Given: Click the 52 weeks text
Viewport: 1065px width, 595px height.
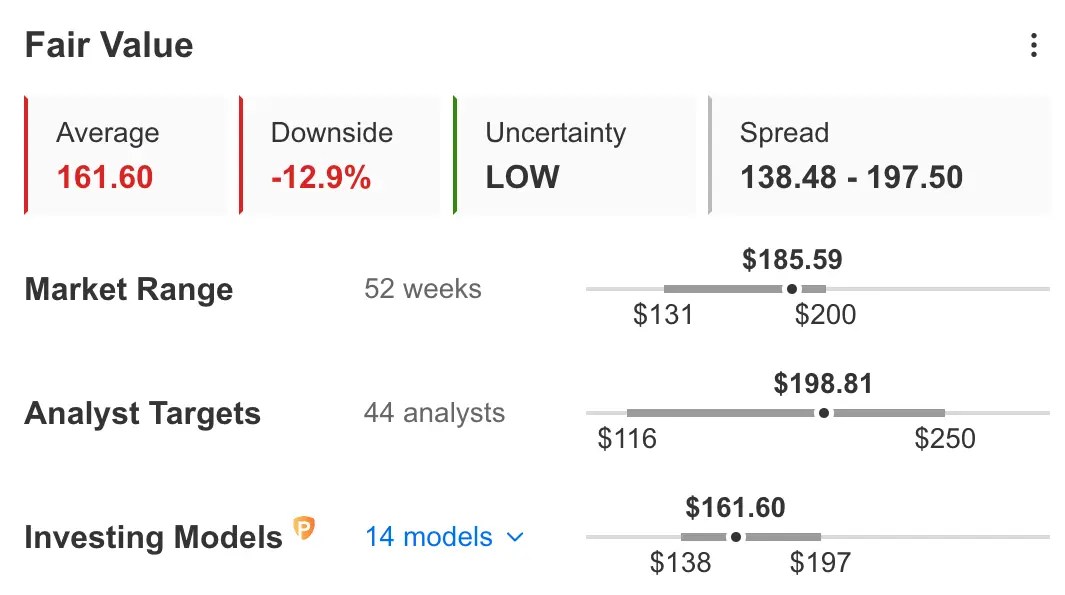Looking at the screenshot, I should (x=422, y=289).
